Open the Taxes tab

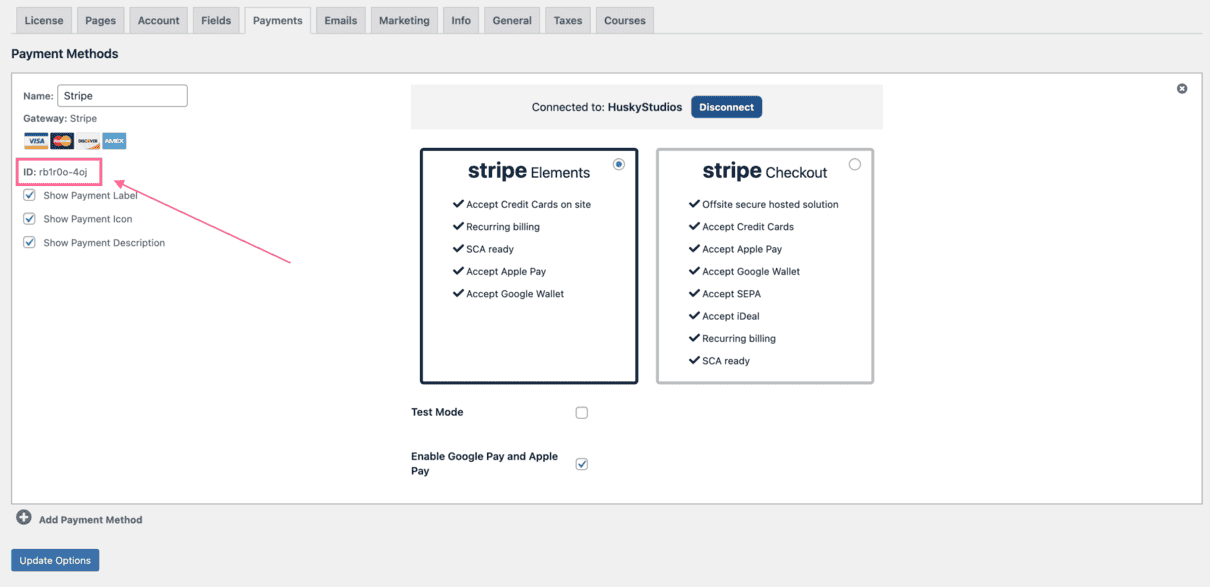coord(568,20)
